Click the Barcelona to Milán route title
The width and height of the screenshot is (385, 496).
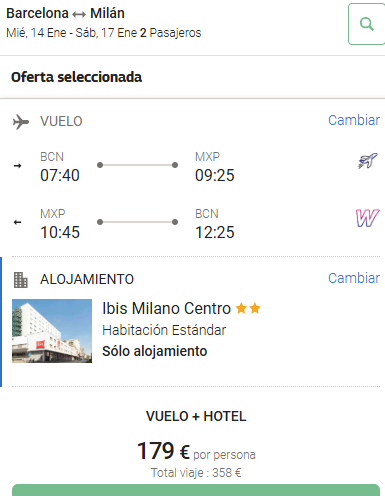click(65, 13)
